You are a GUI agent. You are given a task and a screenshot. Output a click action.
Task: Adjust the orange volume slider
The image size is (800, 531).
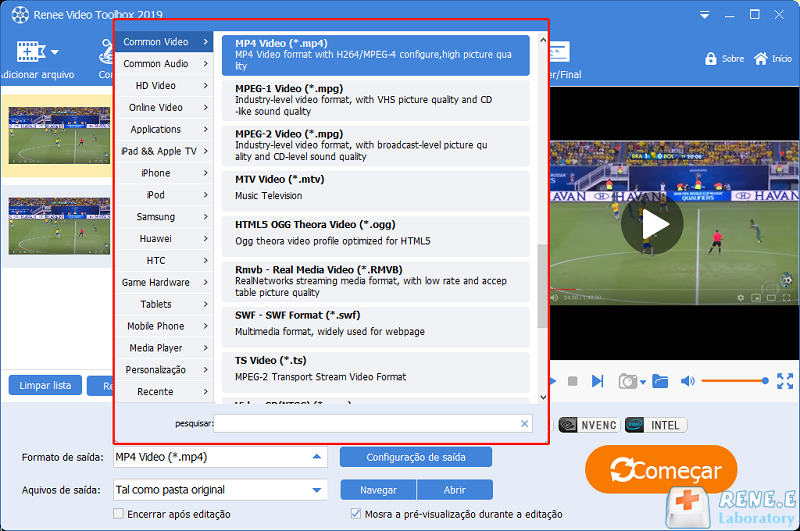coord(735,381)
